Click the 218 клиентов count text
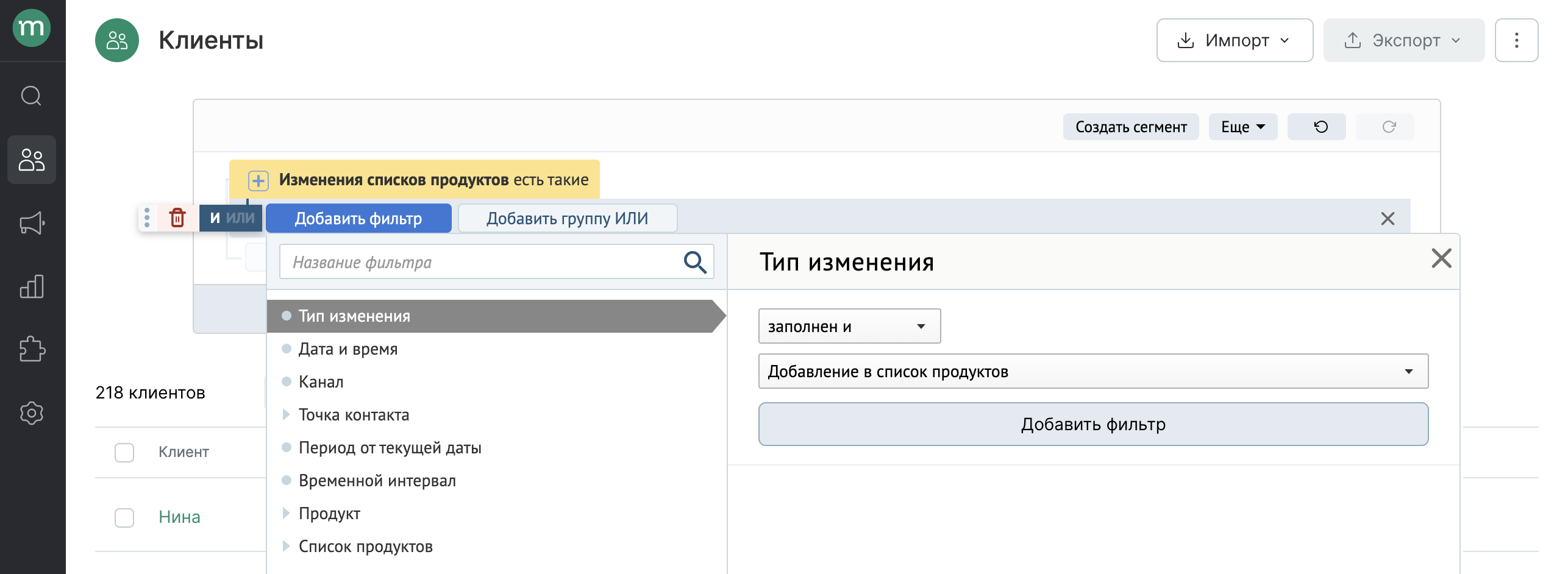The height and width of the screenshot is (574, 1568). [150, 393]
